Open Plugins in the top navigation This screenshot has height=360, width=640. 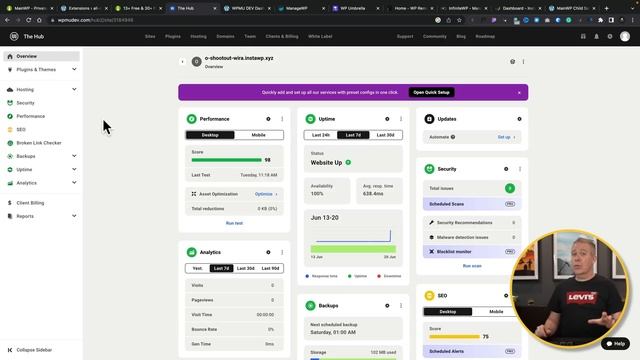(x=173, y=36)
